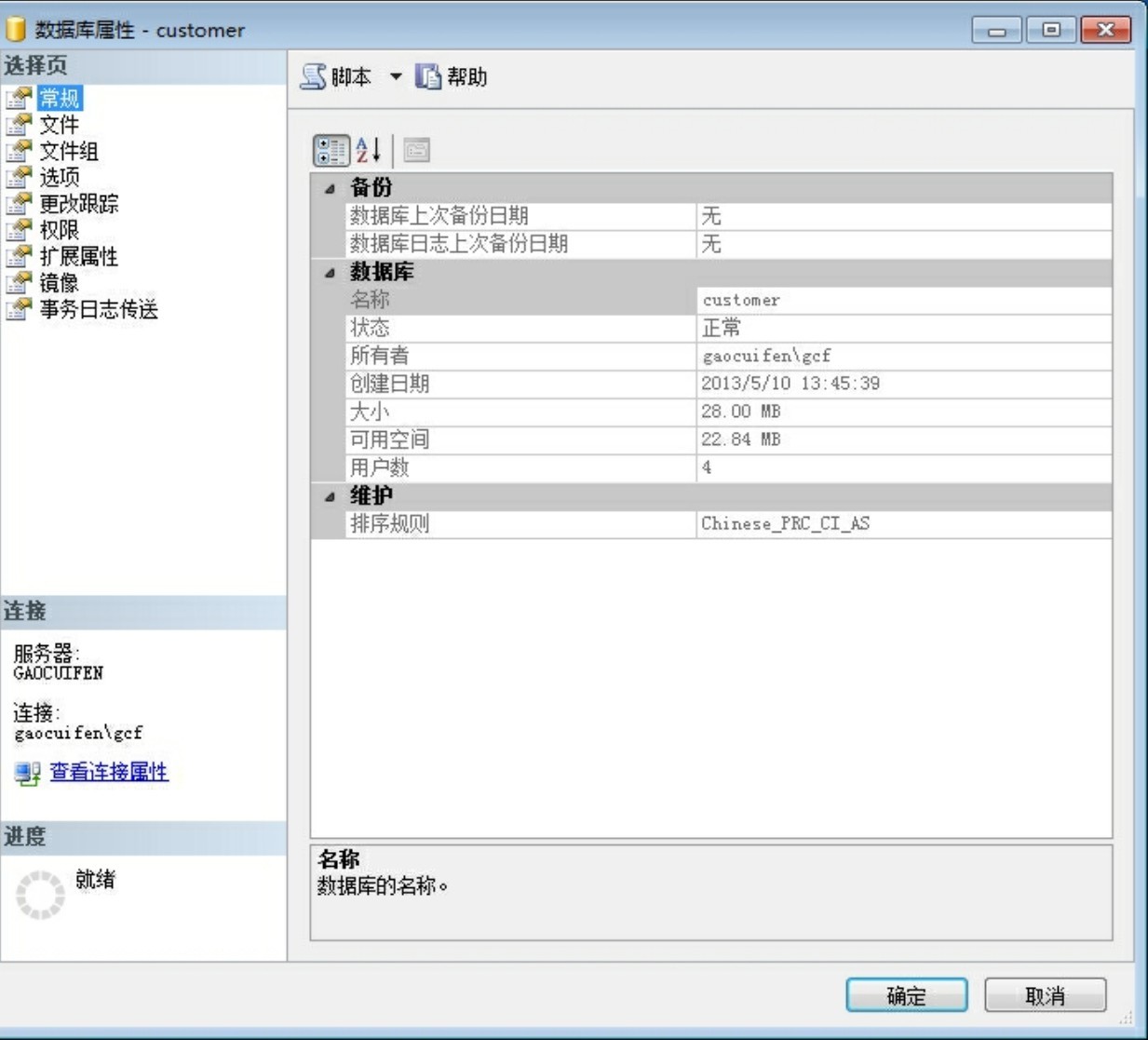Click the 更改跟踪 page icon
Image resolution: width=1148 pixels, height=1040 pixels.
[19, 203]
